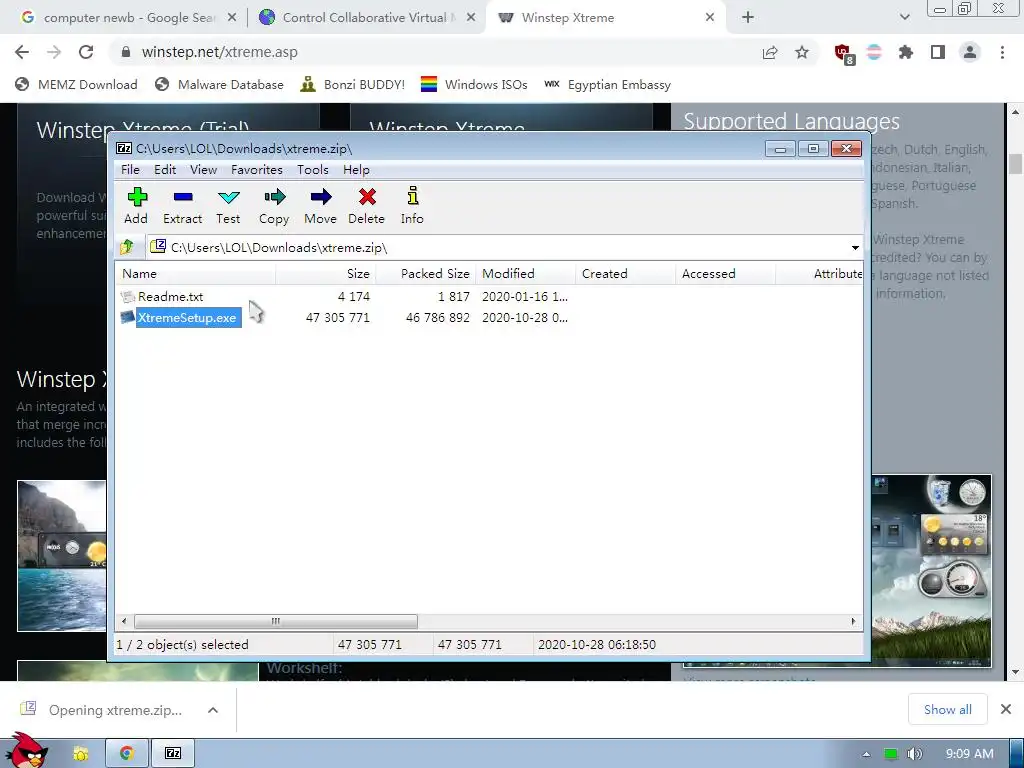Open the Extensions puzzle icon

906,52
